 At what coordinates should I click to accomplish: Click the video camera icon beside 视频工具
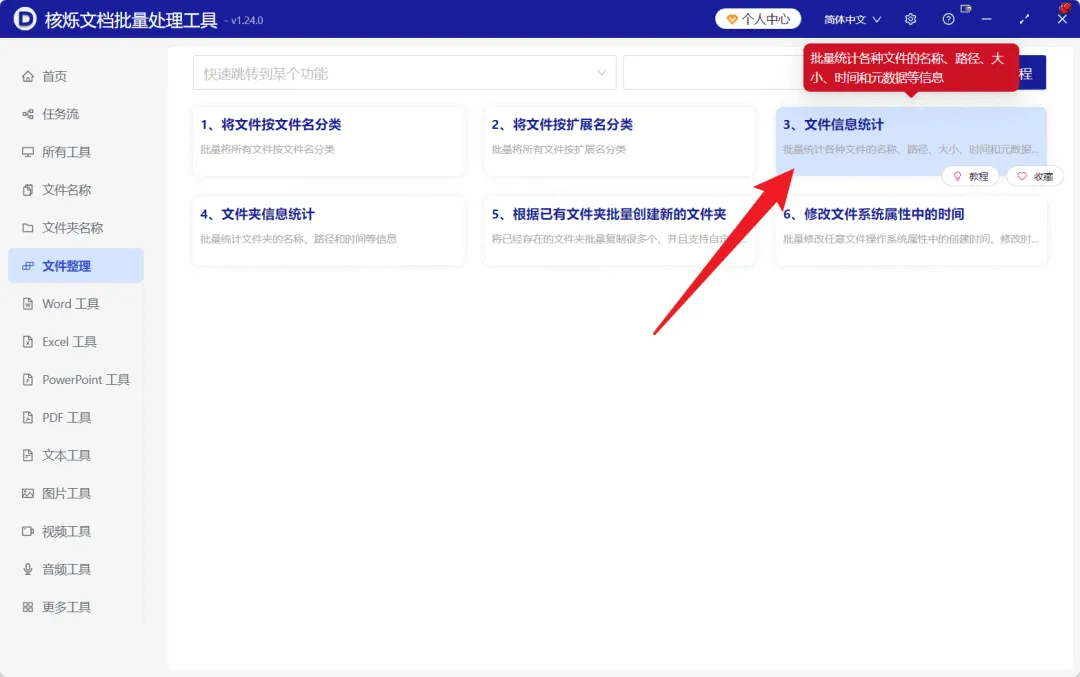28,531
